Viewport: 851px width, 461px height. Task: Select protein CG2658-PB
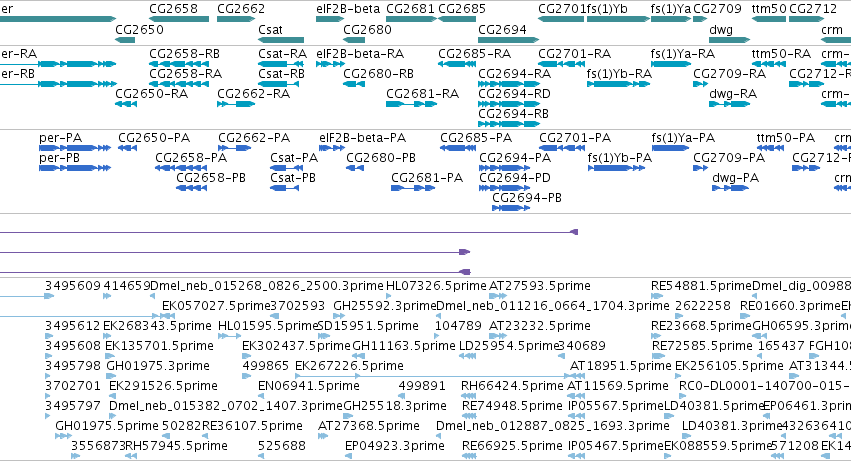click(x=192, y=188)
